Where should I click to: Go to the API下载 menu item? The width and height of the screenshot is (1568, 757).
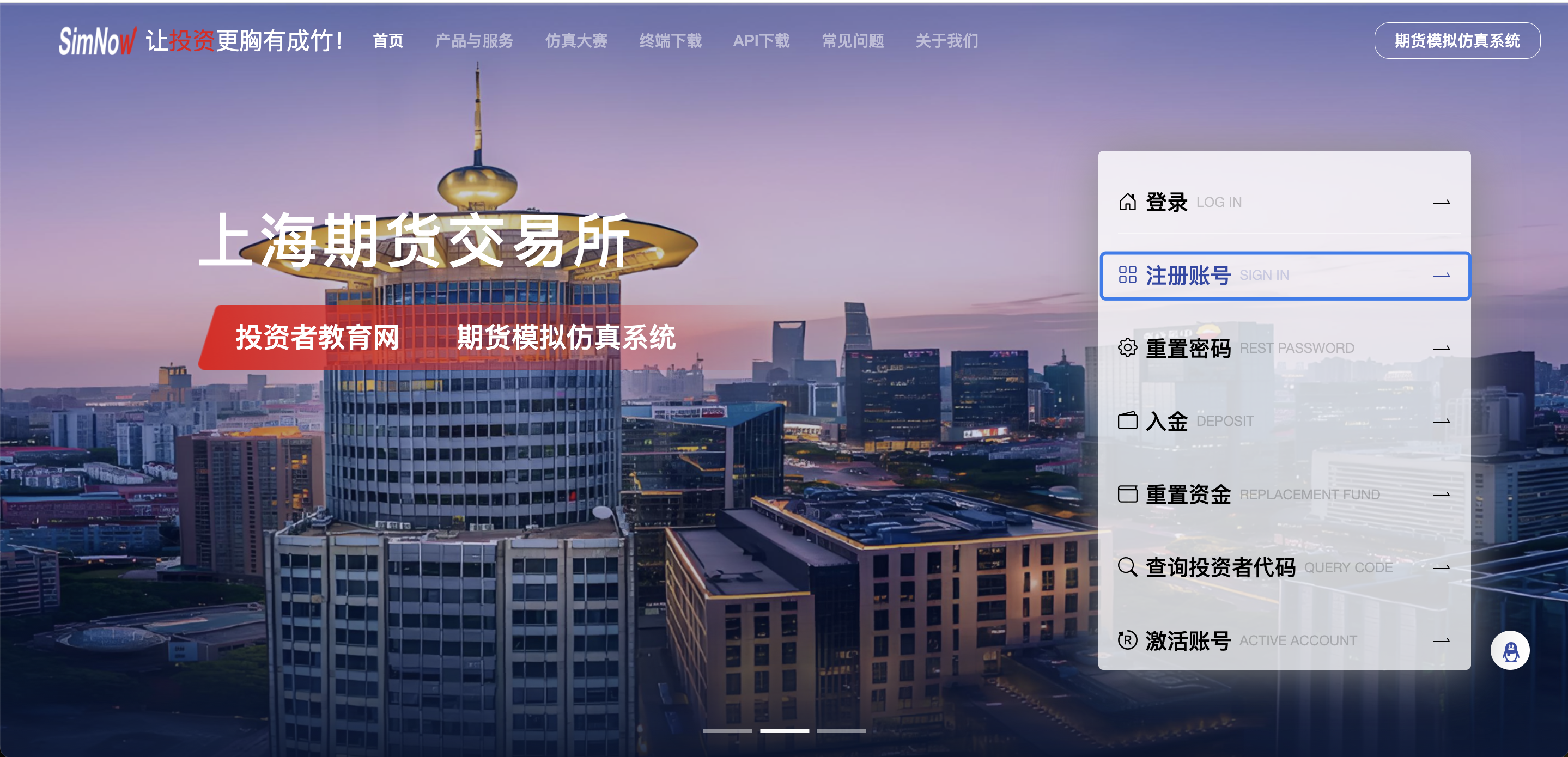pyautogui.click(x=761, y=41)
